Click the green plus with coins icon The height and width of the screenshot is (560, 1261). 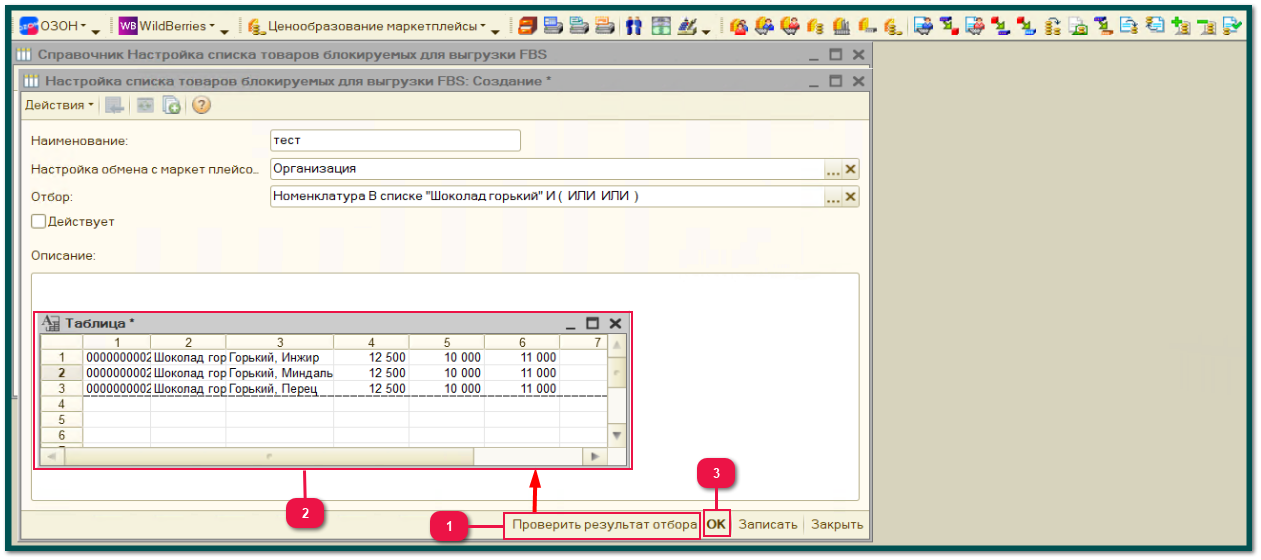(1180, 26)
